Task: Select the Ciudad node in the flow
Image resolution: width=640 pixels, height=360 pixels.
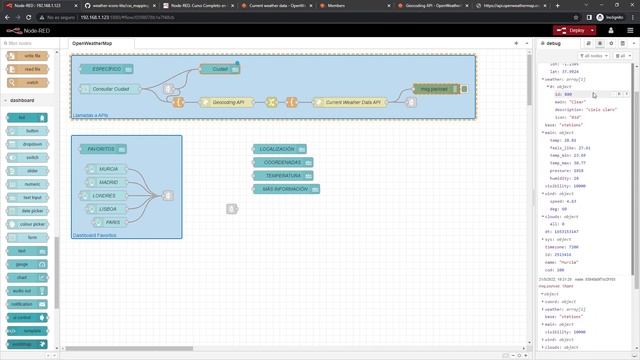Action: pos(220,69)
